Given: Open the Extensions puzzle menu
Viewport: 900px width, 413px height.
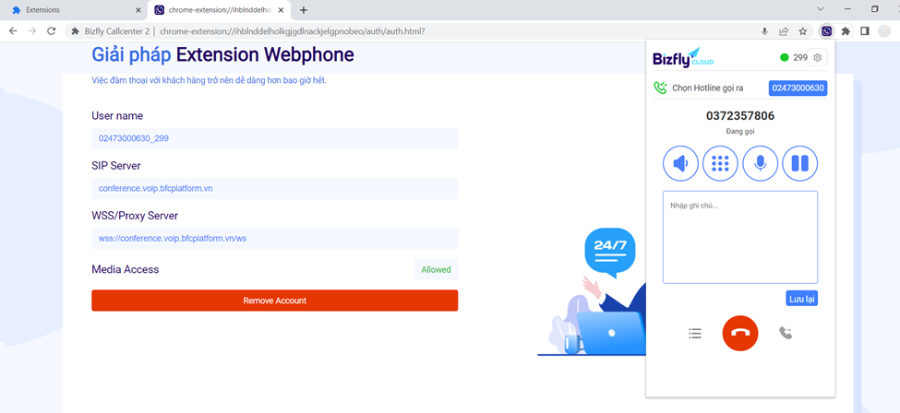Looking at the screenshot, I should coord(845,32).
